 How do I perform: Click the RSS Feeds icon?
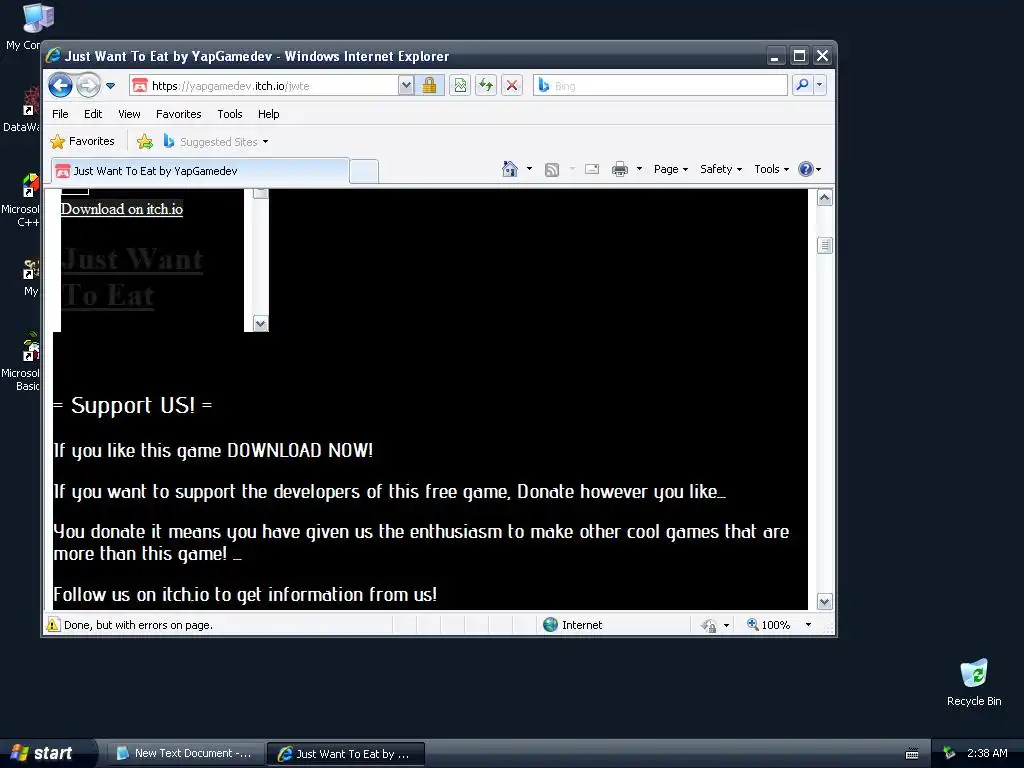[x=552, y=170]
